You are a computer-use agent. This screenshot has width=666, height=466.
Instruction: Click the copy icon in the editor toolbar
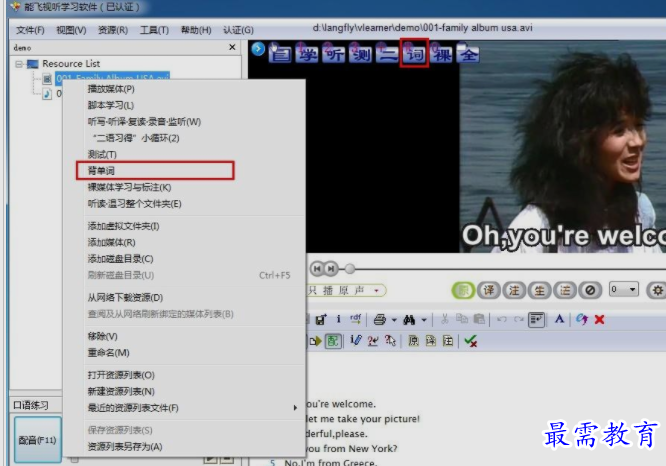coord(462,319)
